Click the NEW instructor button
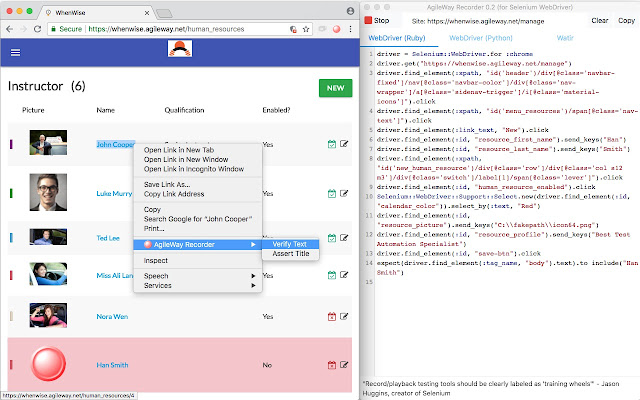Screen dimensions: 640x400 coord(336,88)
